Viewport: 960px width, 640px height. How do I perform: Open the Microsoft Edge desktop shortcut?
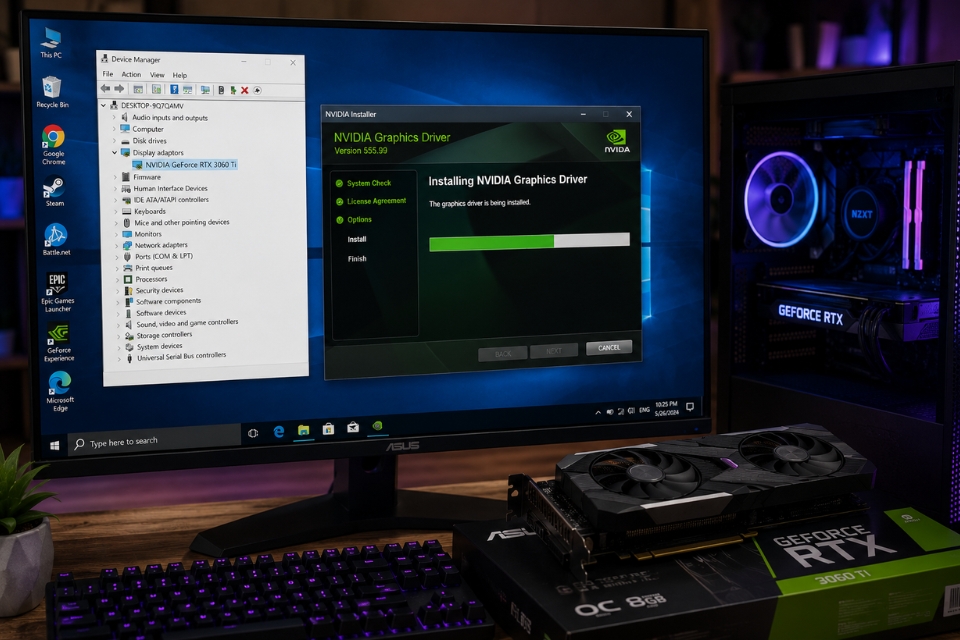click(x=60, y=391)
